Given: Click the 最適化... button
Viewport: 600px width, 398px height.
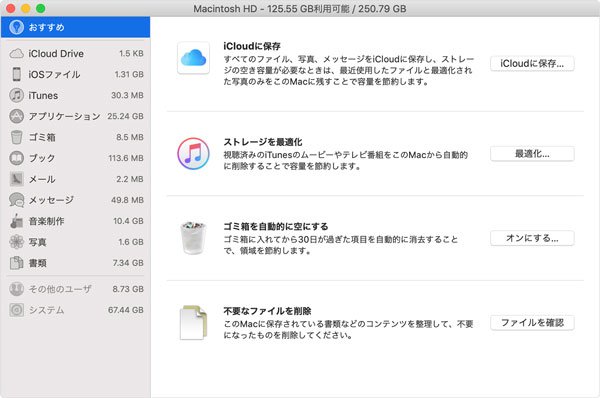Looking at the screenshot, I should (x=532, y=154).
